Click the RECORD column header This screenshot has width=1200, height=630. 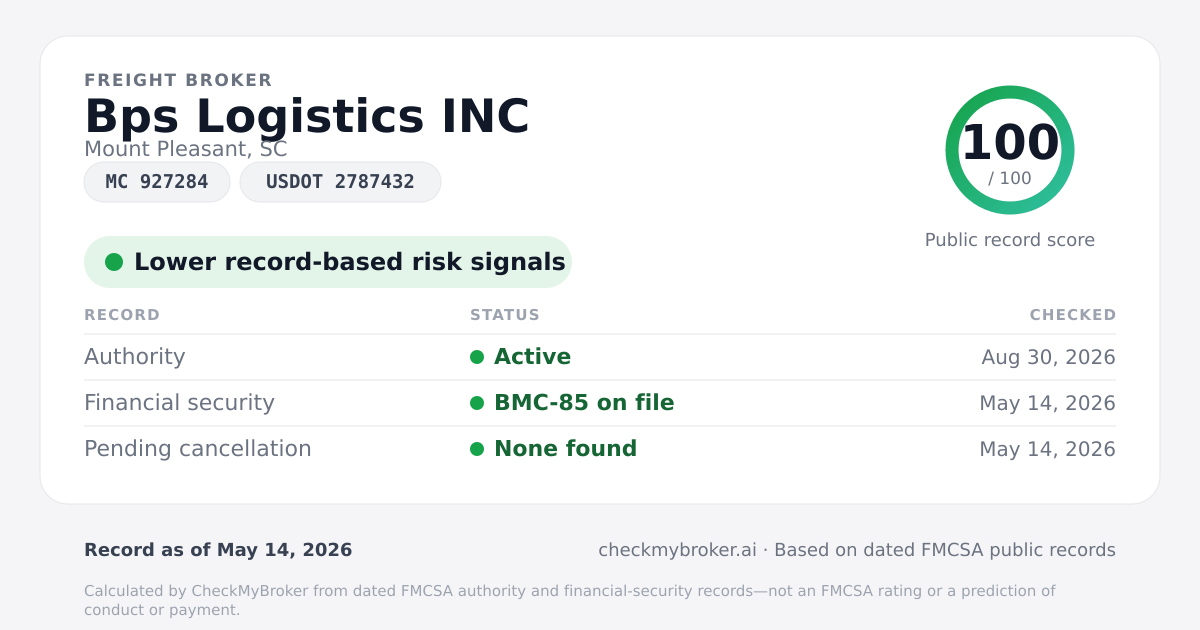[122, 315]
